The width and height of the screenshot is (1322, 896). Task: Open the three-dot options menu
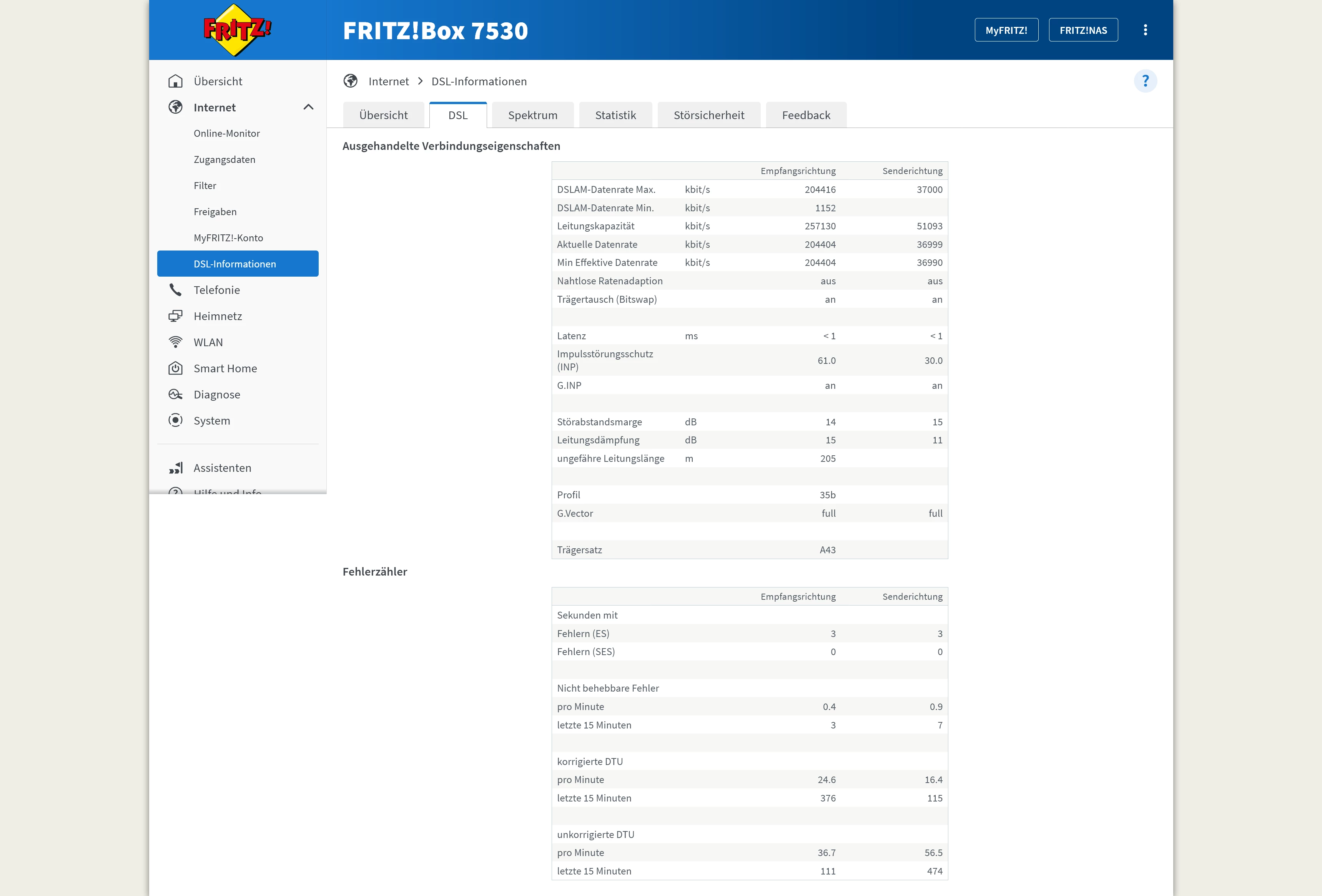pos(1145,30)
